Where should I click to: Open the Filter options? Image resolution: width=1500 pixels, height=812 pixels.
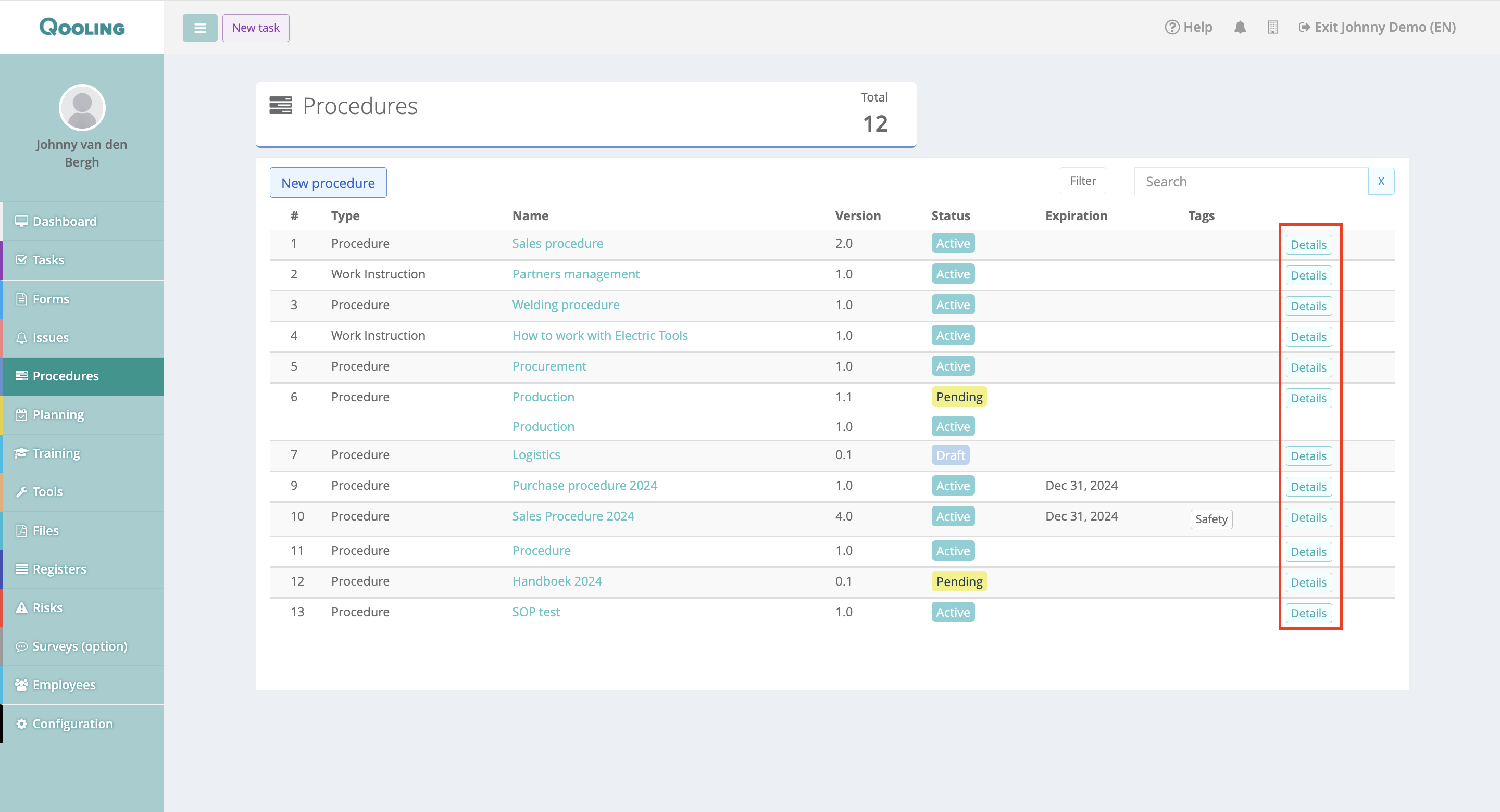1082,181
